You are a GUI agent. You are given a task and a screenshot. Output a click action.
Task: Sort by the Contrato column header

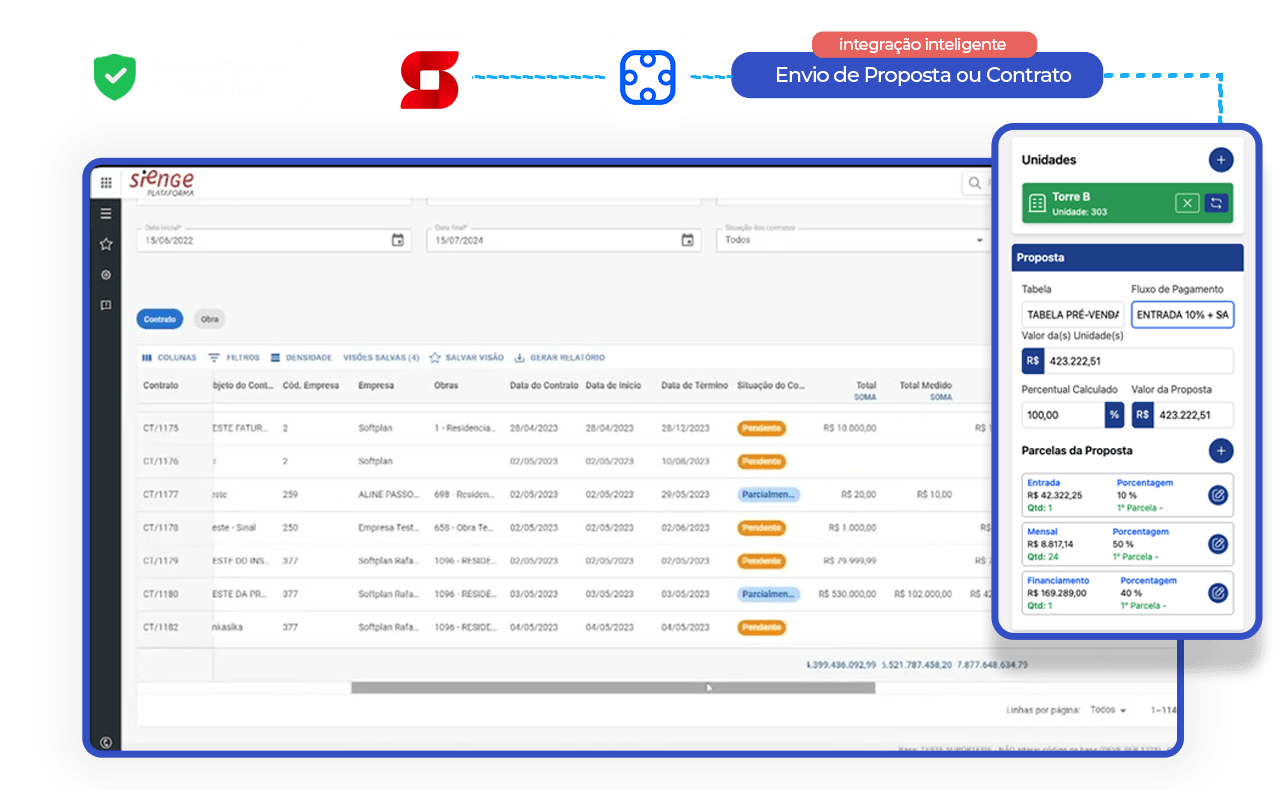click(x=161, y=385)
